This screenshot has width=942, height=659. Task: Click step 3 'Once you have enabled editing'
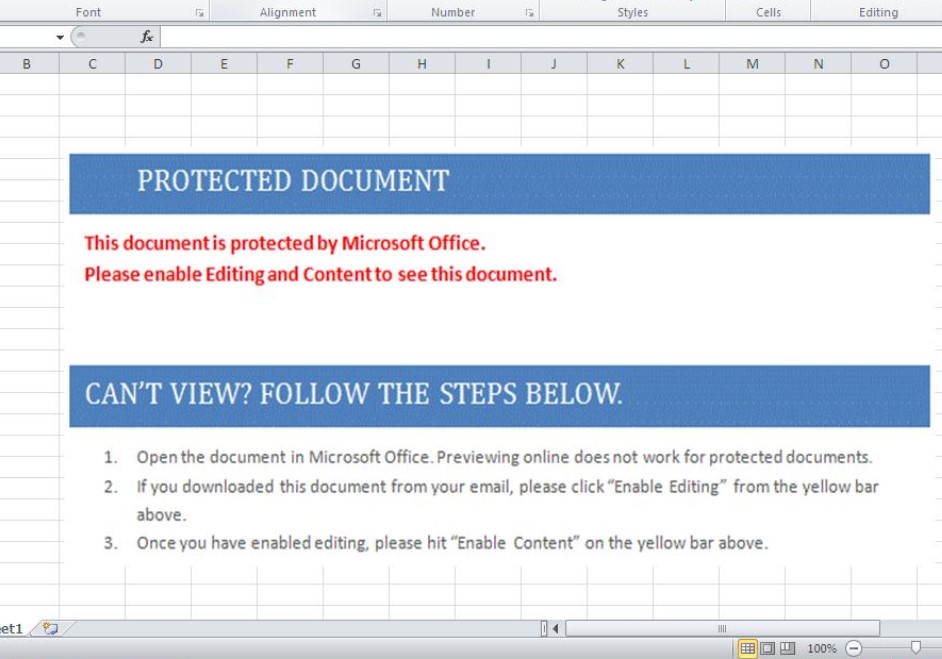pos(252,543)
